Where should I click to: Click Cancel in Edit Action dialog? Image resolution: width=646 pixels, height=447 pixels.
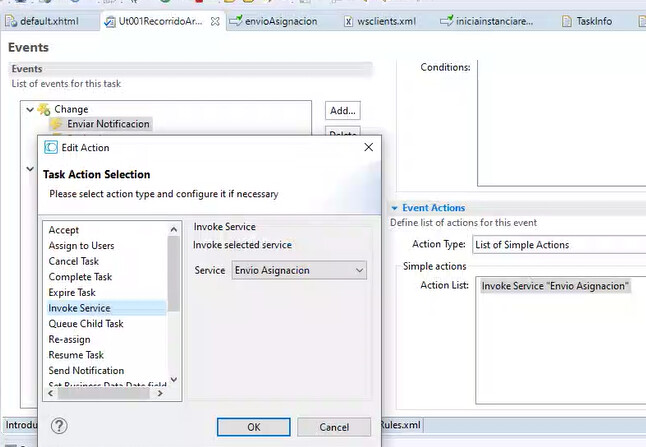(334, 427)
